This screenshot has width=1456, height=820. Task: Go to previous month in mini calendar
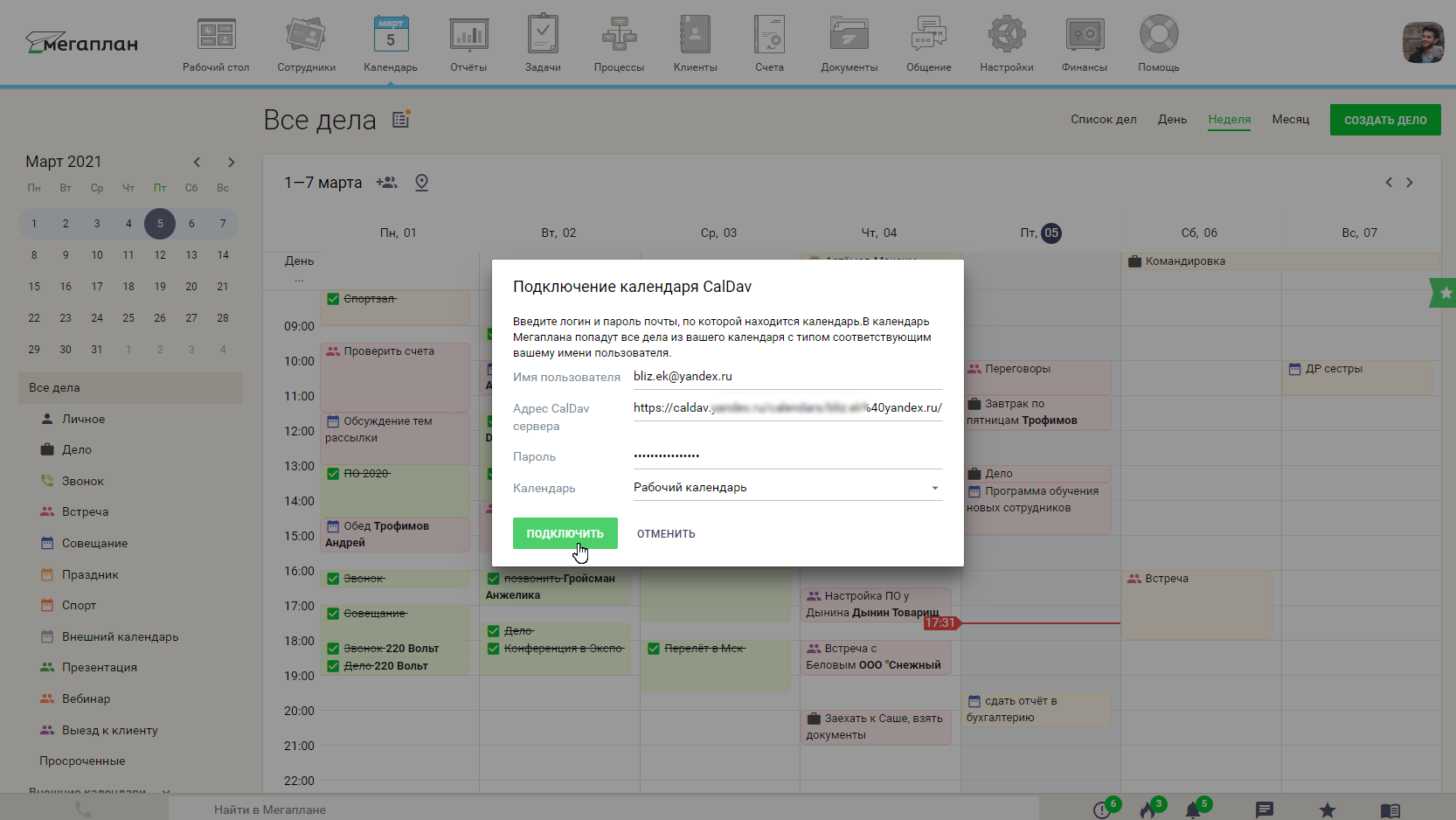pos(197,162)
